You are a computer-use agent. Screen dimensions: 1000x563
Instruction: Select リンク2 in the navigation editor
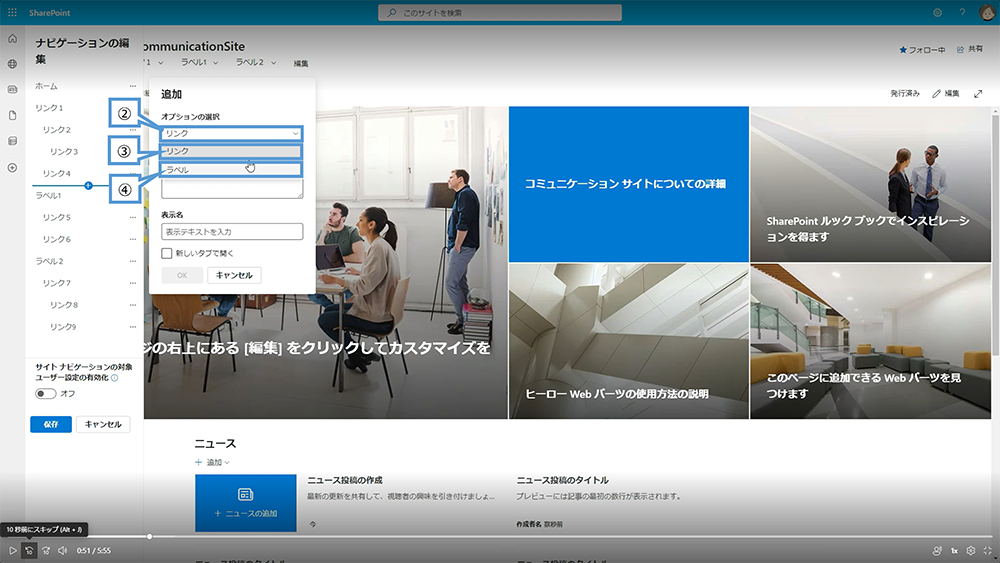point(57,129)
